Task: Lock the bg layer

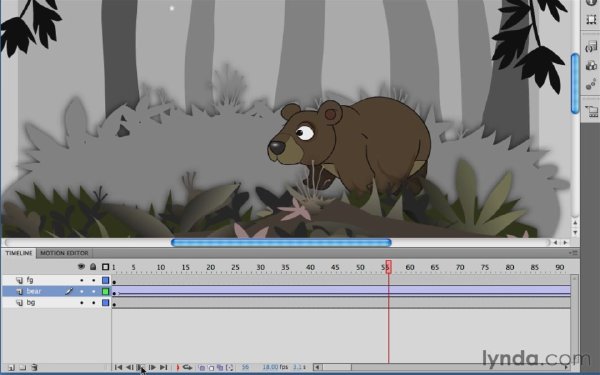Action: coord(93,303)
